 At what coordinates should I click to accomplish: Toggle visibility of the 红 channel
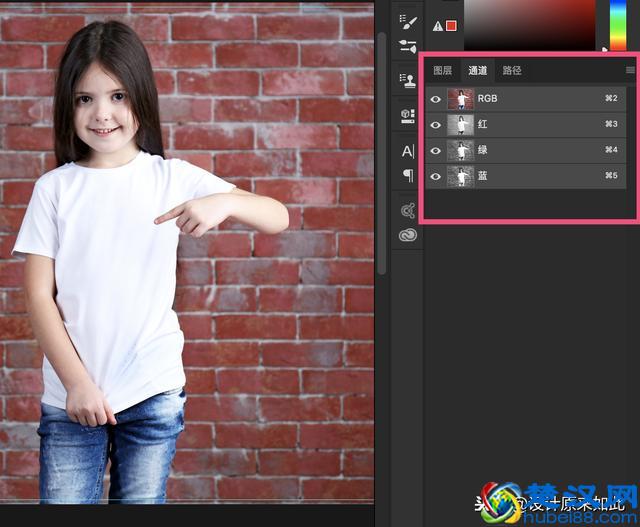435,125
